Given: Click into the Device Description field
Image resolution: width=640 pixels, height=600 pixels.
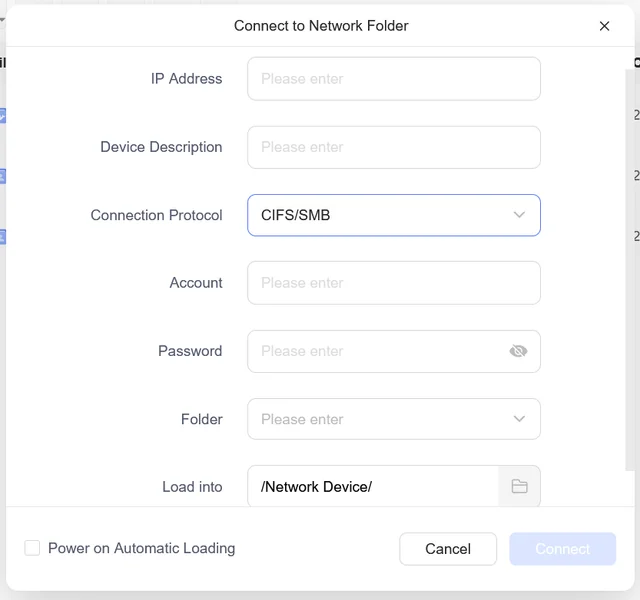Looking at the screenshot, I should coord(393,147).
